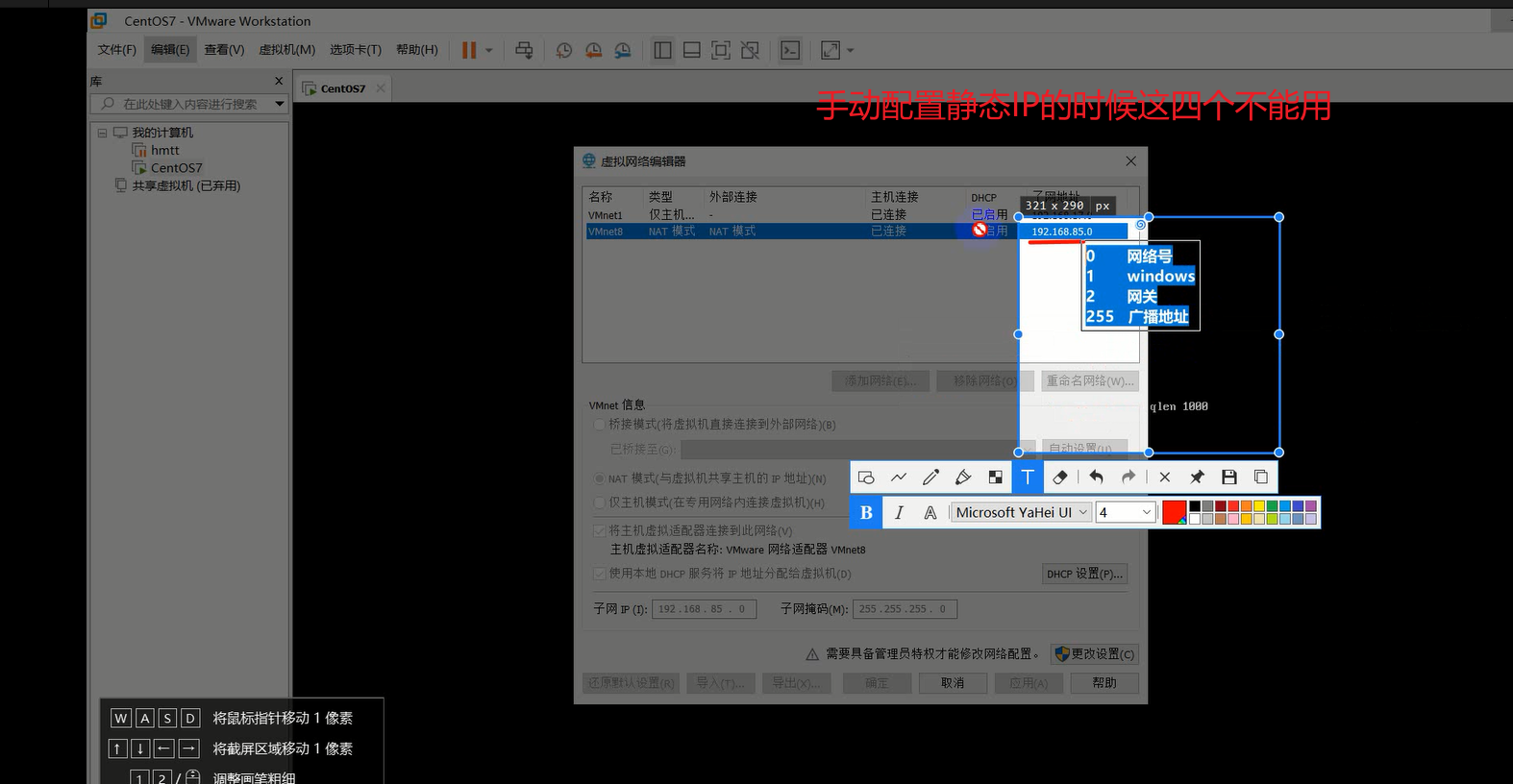Screen dimensions: 1513x784
Task: Click the DHCP 设置(P) button
Action: click(x=1084, y=574)
